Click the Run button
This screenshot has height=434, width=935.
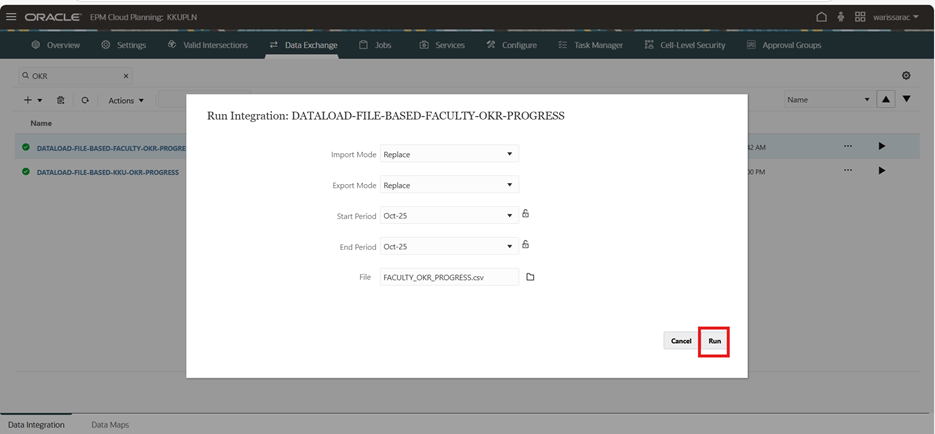(714, 341)
